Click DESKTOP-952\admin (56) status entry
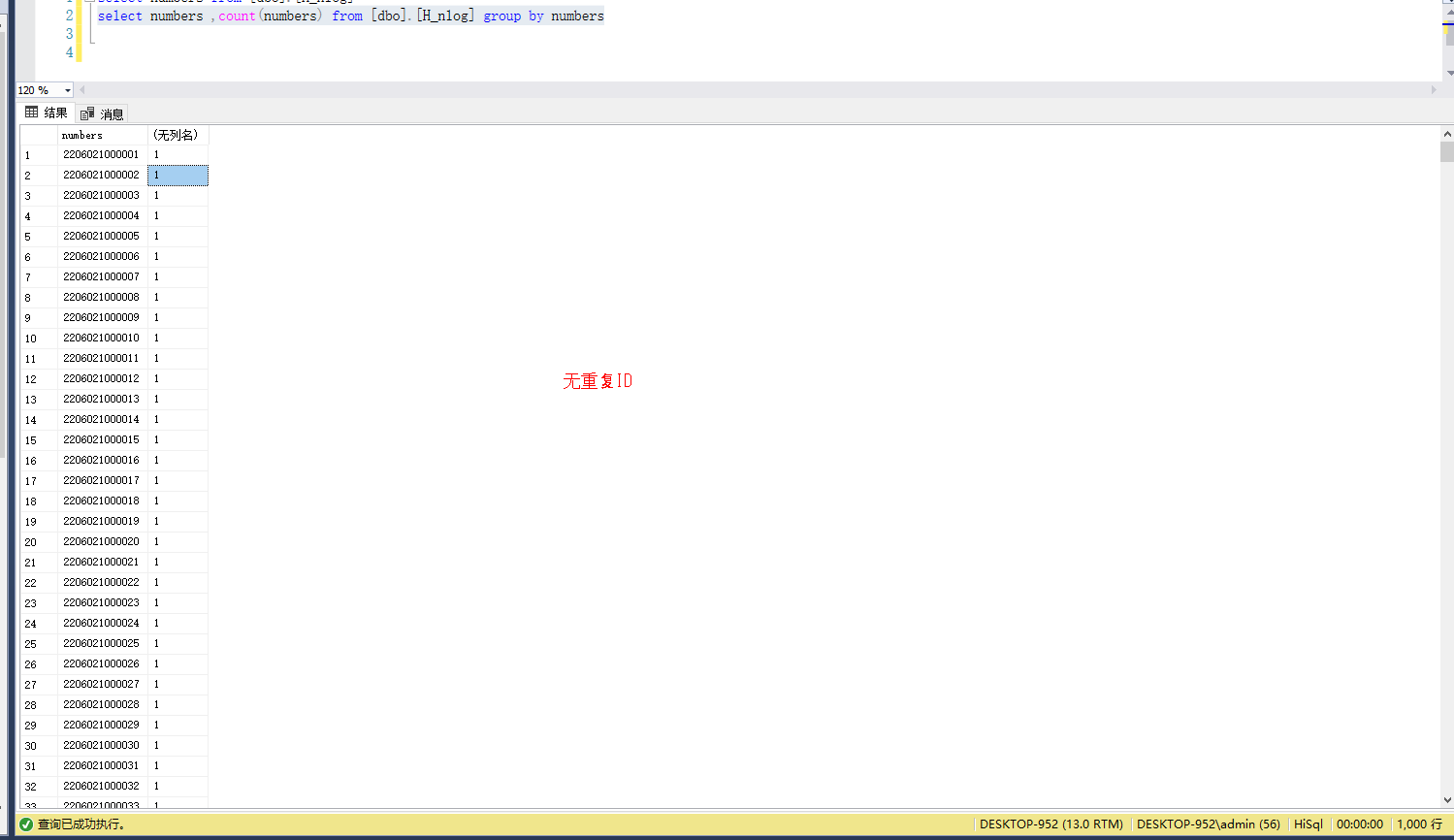Viewport: 1454px width, 840px height. pos(1209,824)
